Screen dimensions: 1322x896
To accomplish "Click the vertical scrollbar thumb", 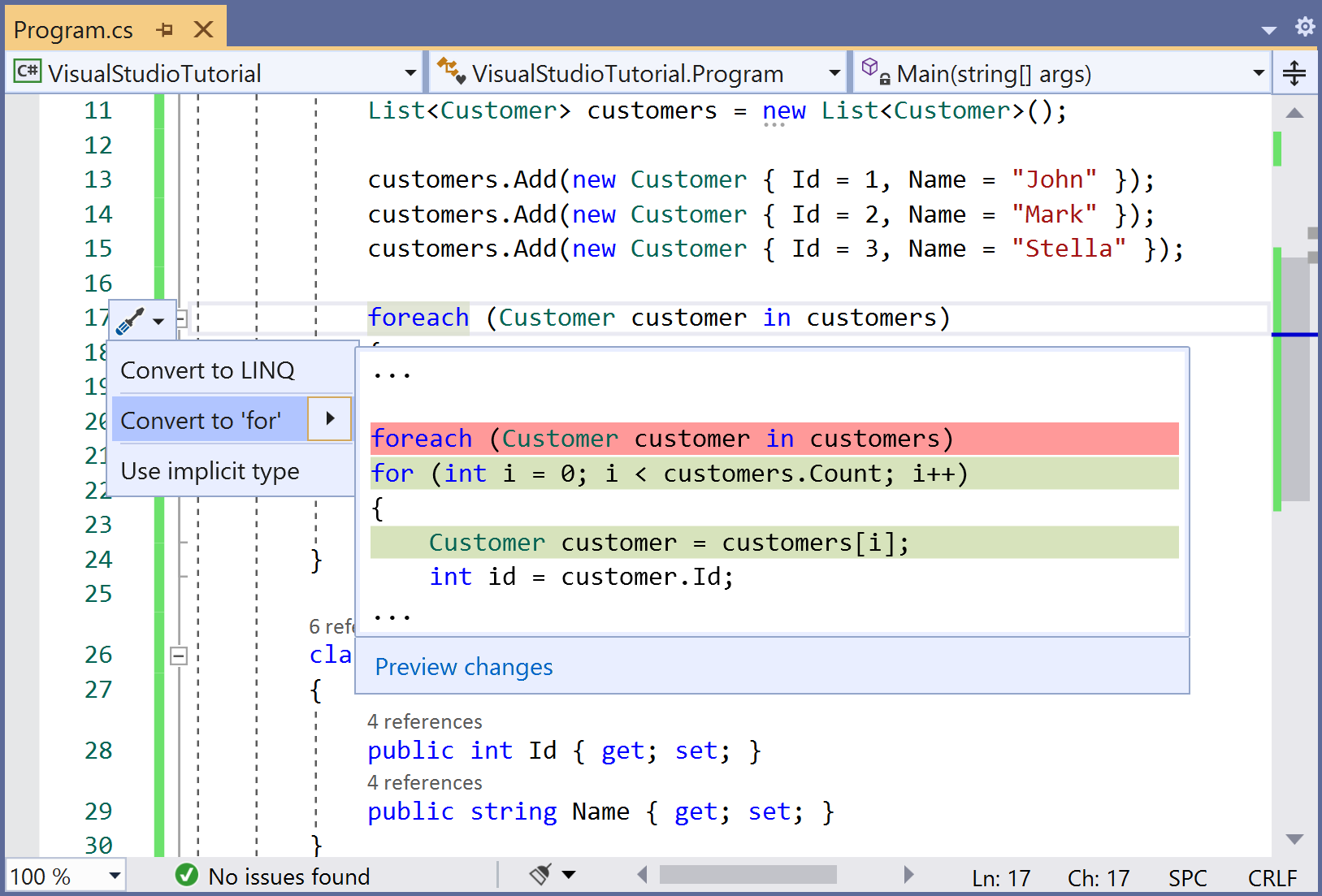I will pyautogui.click(x=1295, y=379).
